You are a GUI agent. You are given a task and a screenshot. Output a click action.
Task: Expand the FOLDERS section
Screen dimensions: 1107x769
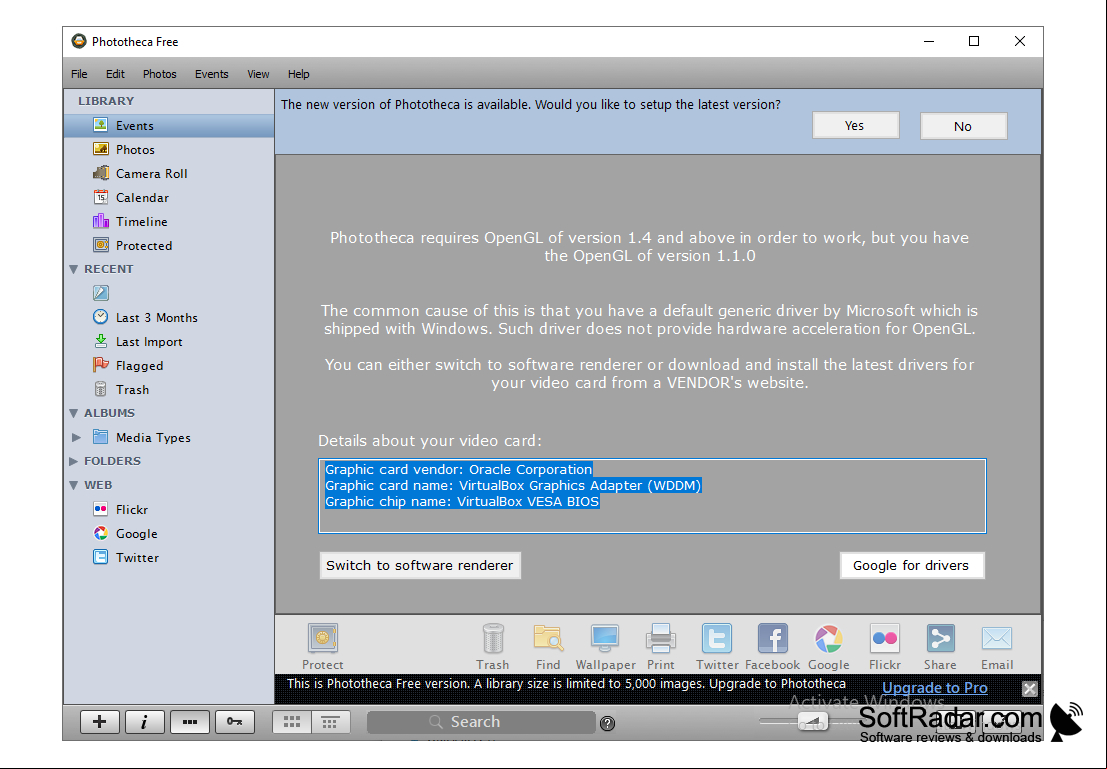click(73, 461)
